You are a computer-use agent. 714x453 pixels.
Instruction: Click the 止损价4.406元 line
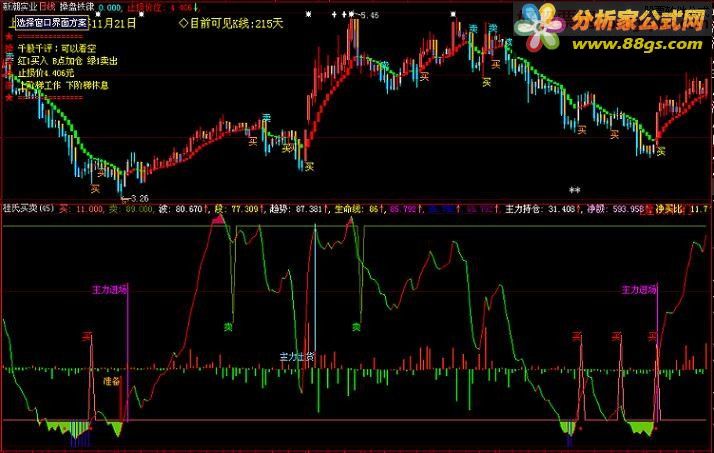[46, 73]
